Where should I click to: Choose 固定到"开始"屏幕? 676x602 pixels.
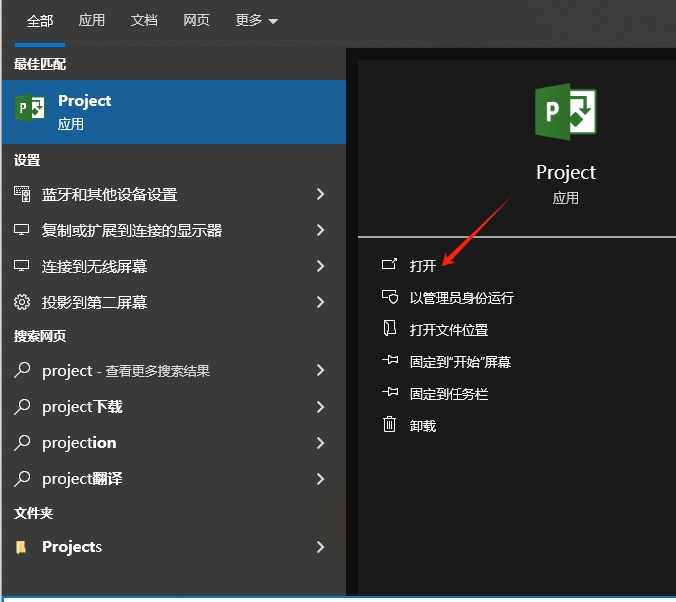pyautogui.click(x=460, y=361)
